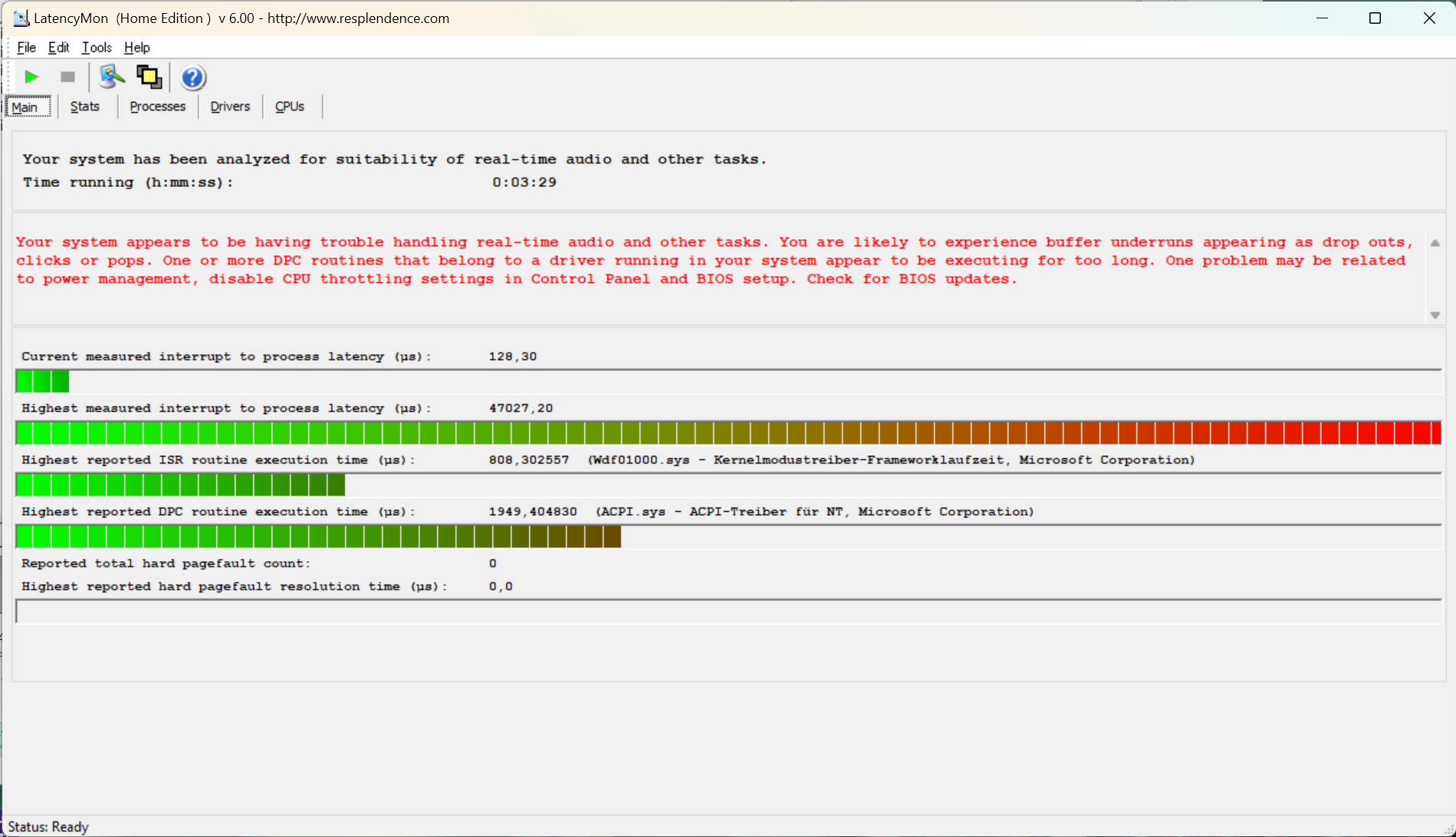Viewport: 1456px width, 837px height.
Task: Open the options/tools icon in the toolbar
Action: (112, 77)
